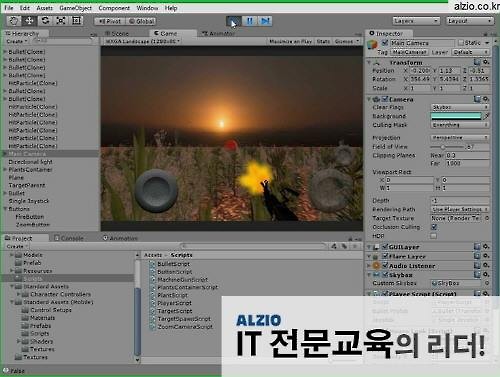Toggle the Static checkbox
This screenshot has width=500, height=377.
[x=461, y=43]
